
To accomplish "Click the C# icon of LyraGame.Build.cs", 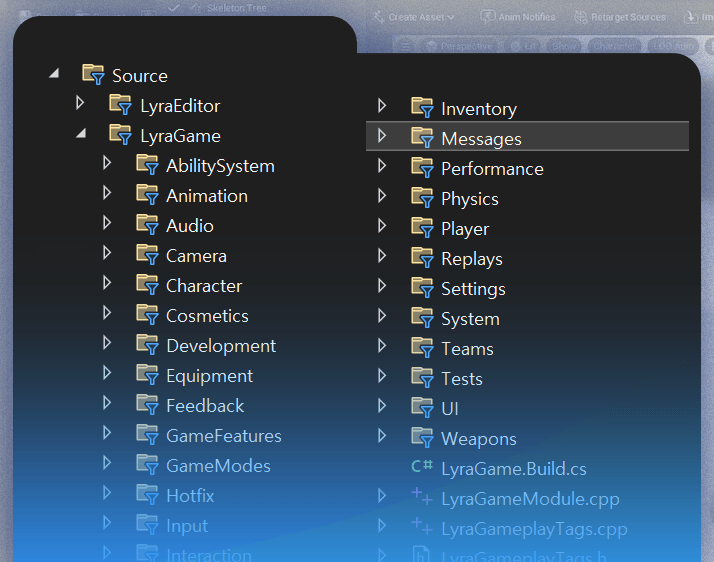I will coord(422,466).
